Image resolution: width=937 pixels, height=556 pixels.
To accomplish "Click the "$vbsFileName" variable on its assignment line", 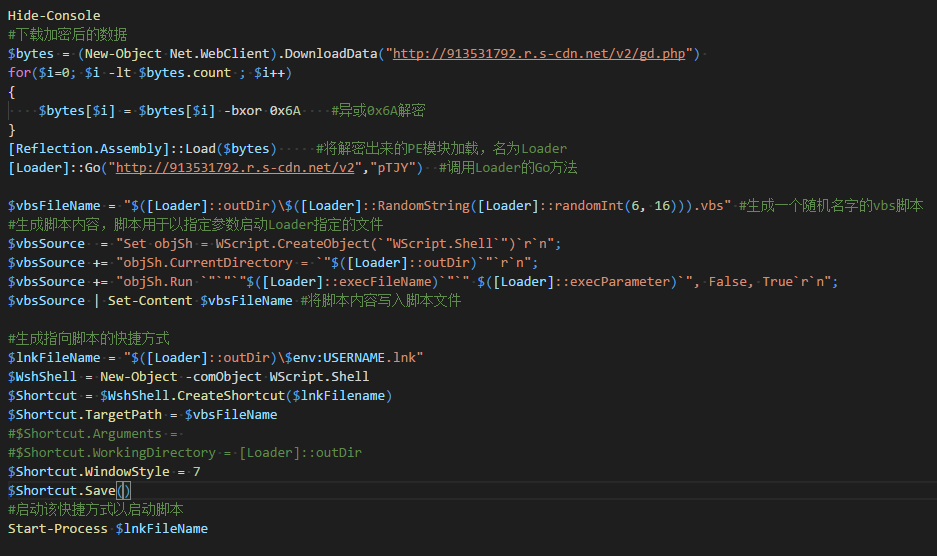I will pyautogui.click(x=54, y=206).
